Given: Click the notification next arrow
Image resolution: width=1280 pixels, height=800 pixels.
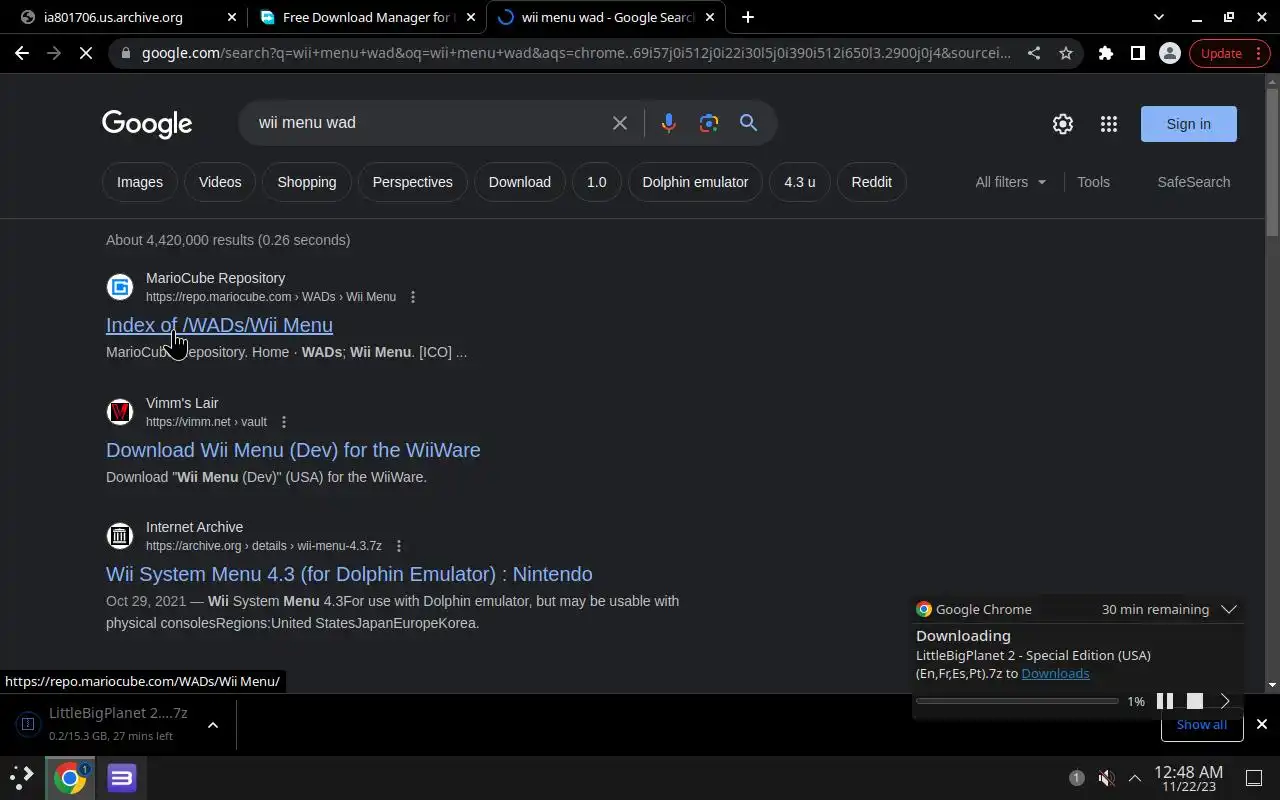Looking at the screenshot, I should point(1225,701).
